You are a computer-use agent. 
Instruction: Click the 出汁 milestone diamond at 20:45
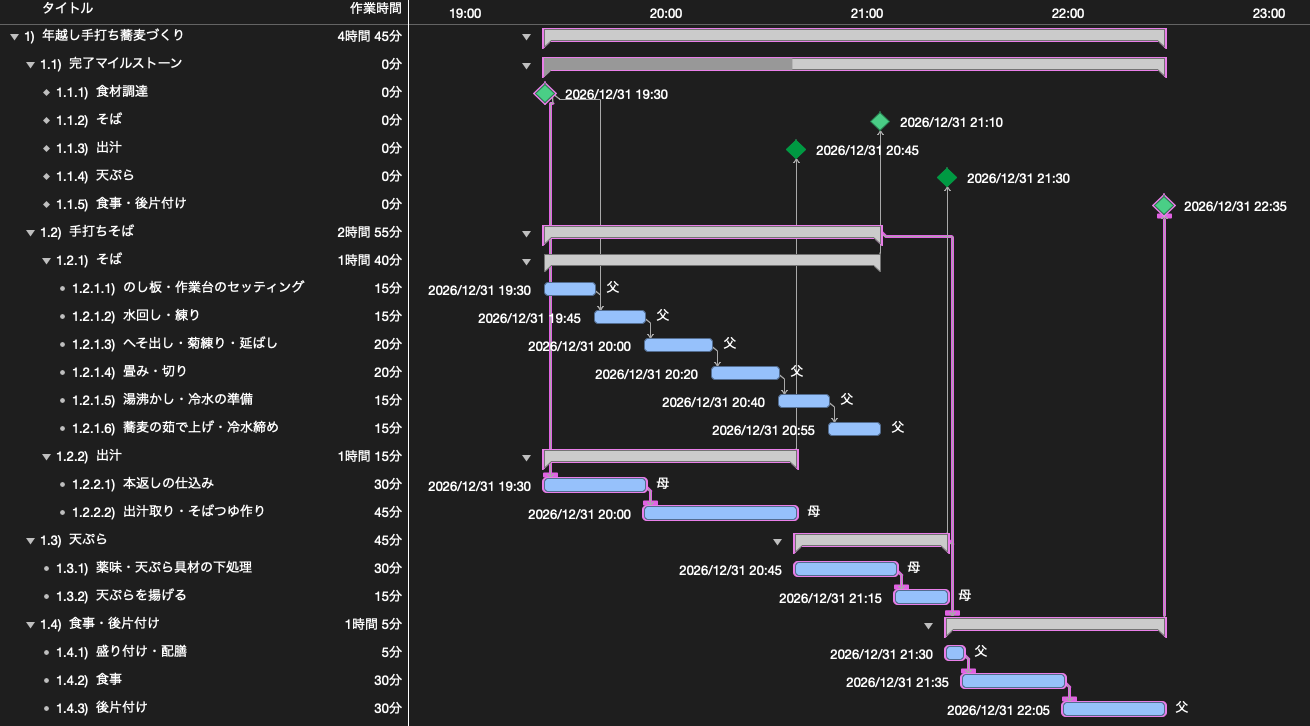pyautogui.click(x=795, y=150)
